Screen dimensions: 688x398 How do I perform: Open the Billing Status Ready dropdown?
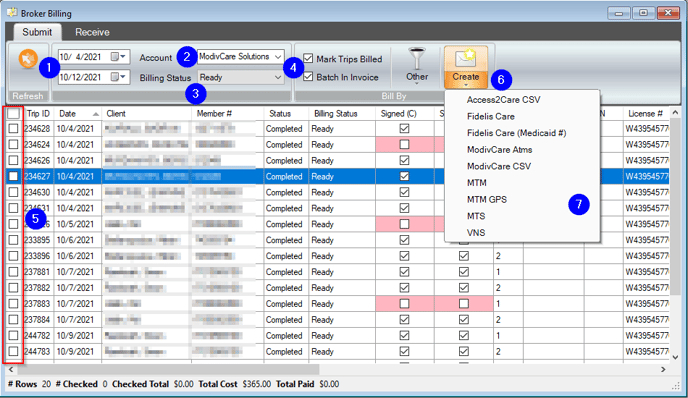click(x=278, y=77)
